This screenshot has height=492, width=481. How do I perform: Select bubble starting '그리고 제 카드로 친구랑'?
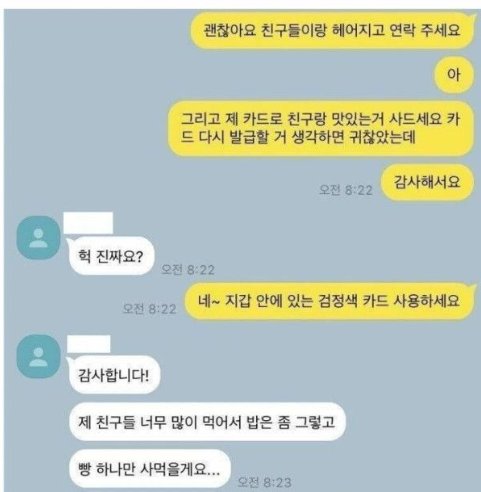320,128
